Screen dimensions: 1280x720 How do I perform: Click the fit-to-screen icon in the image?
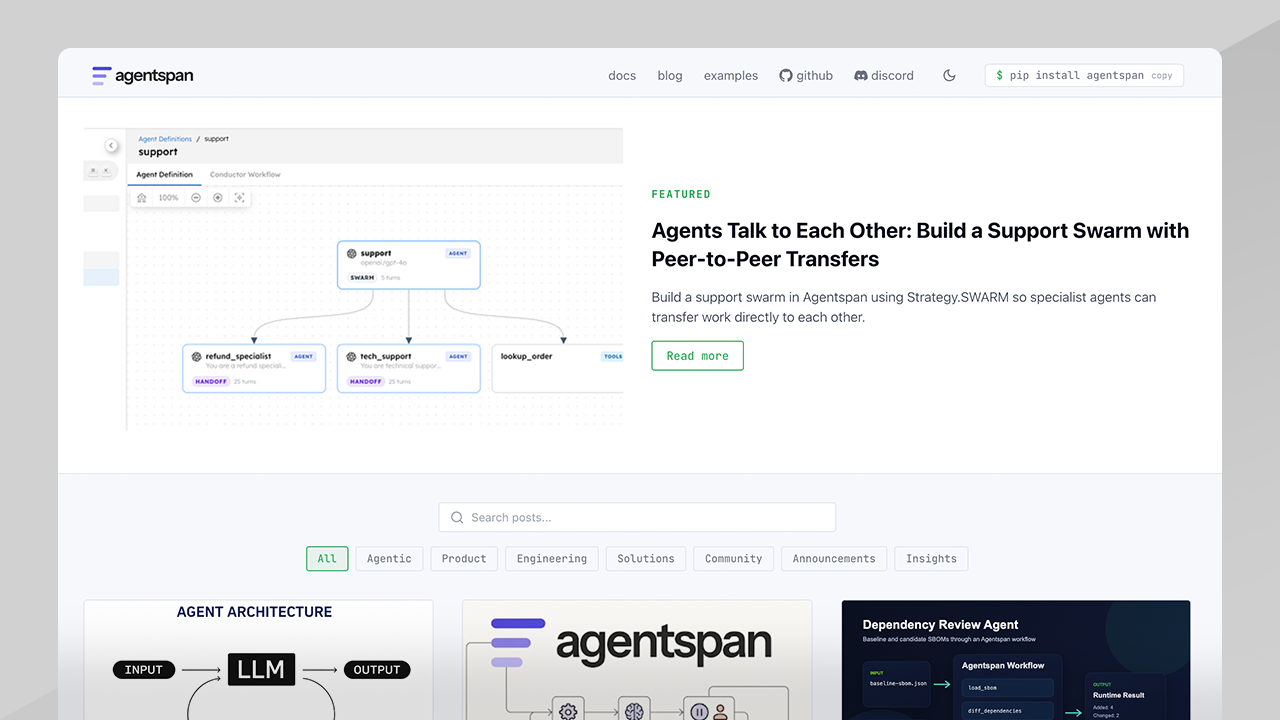click(x=240, y=198)
